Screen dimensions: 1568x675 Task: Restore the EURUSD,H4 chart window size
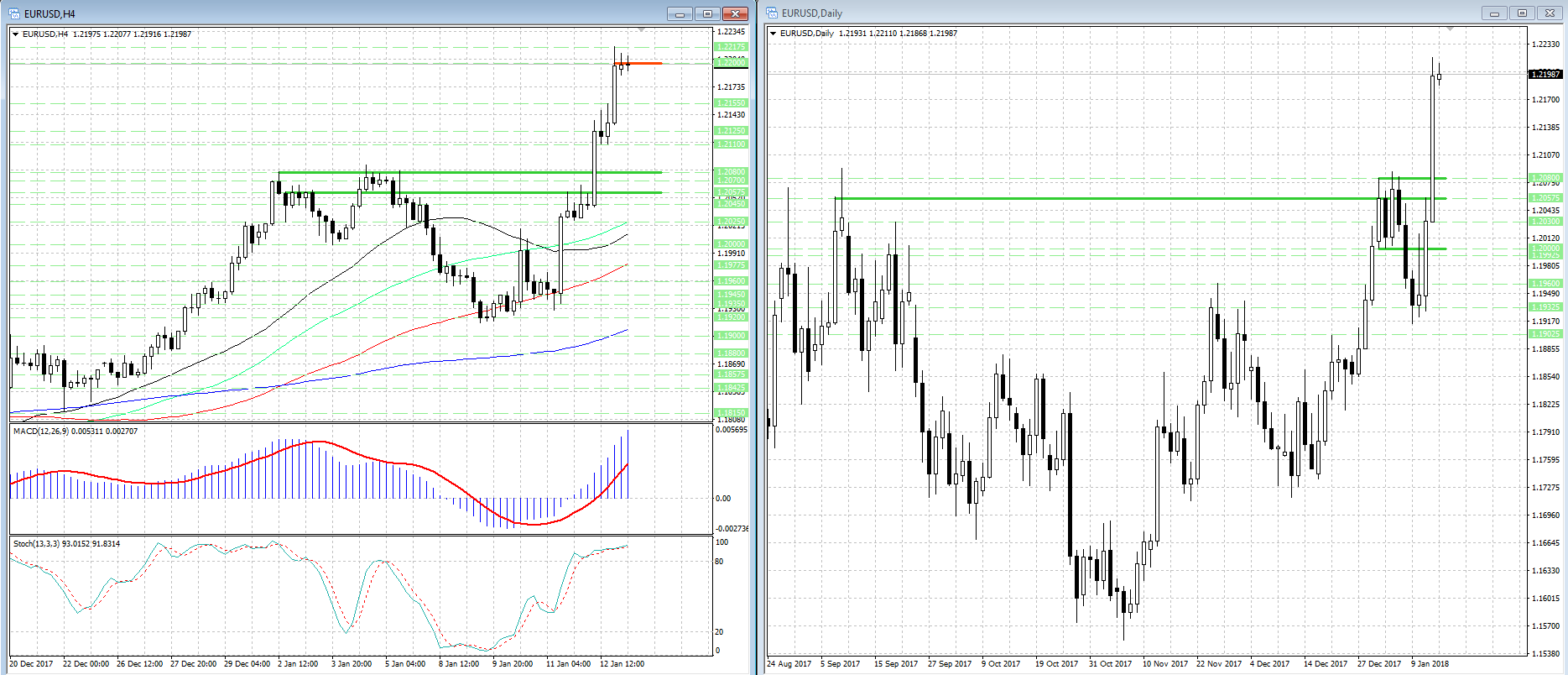[x=707, y=13]
